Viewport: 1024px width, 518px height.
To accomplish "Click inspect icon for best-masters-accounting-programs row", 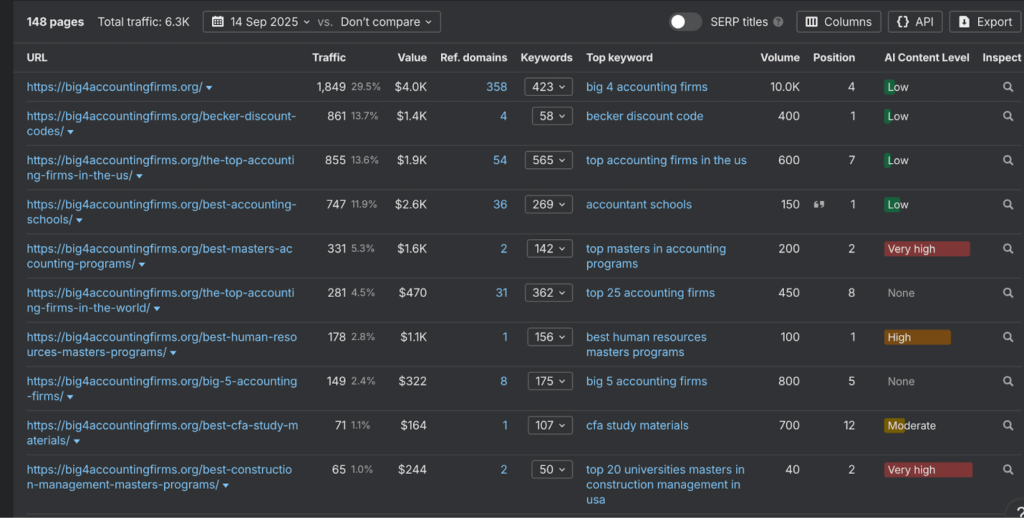I will tap(1008, 249).
